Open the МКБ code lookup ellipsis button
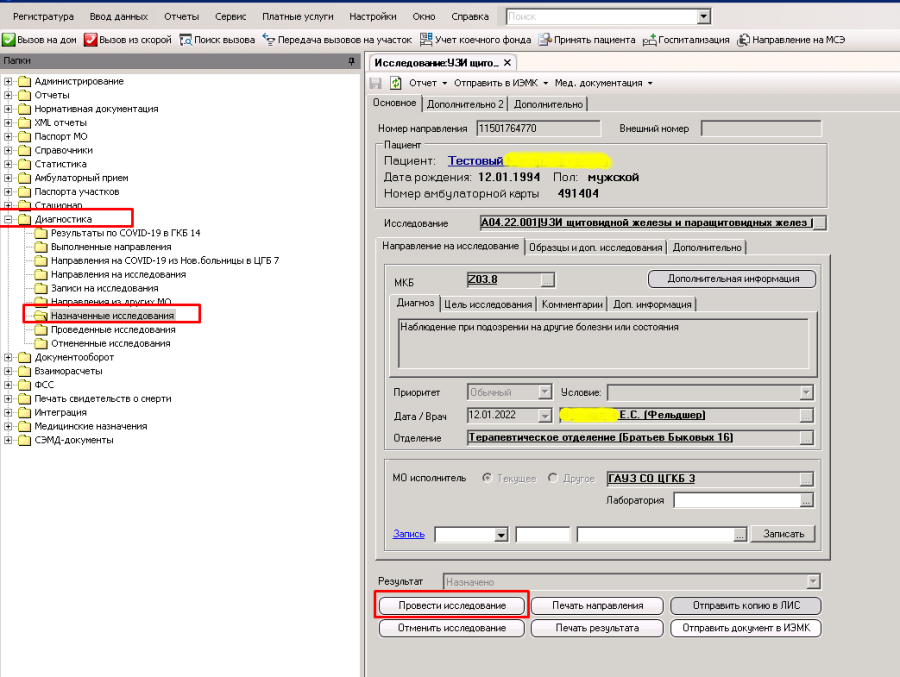The height and width of the screenshot is (677, 900). [548, 280]
